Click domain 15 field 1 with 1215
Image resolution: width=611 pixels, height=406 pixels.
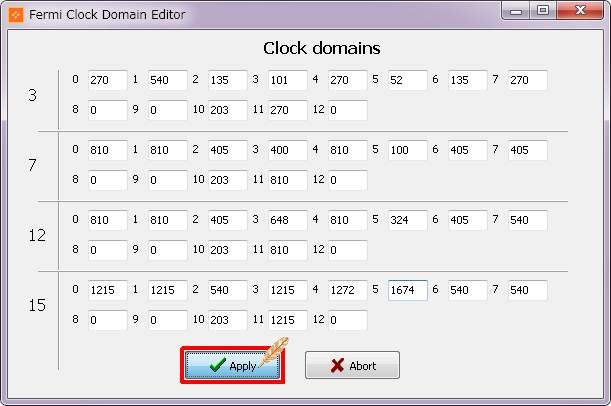168,290
